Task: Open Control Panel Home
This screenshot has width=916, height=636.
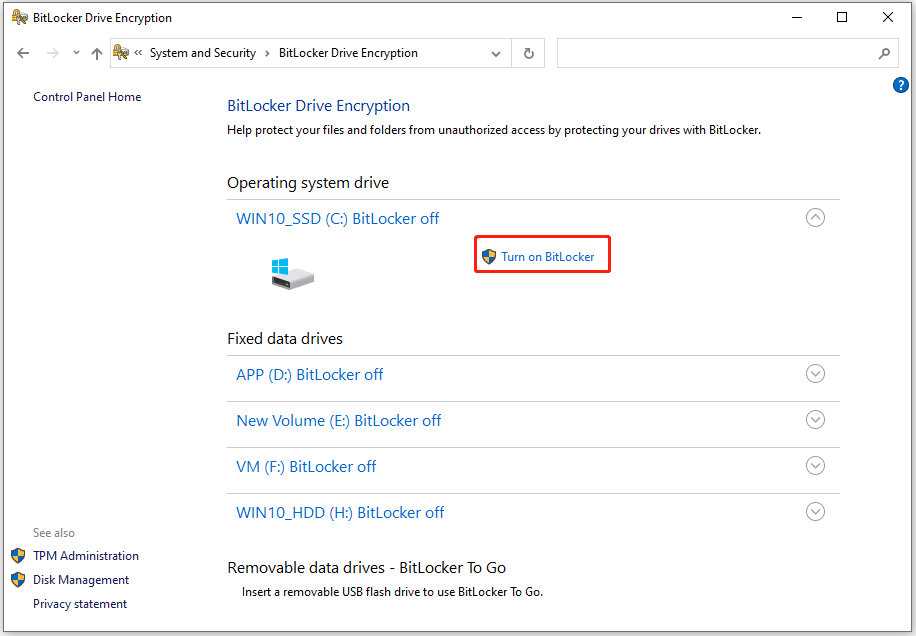Action: 87,97
